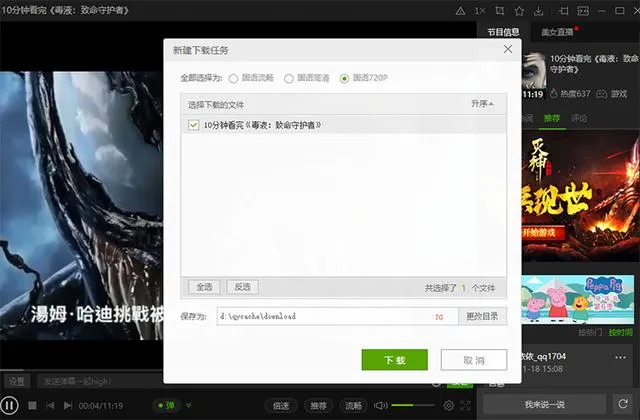Click the refresh comments icon
This screenshot has height=420, width=640.
[x=623, y=404]
